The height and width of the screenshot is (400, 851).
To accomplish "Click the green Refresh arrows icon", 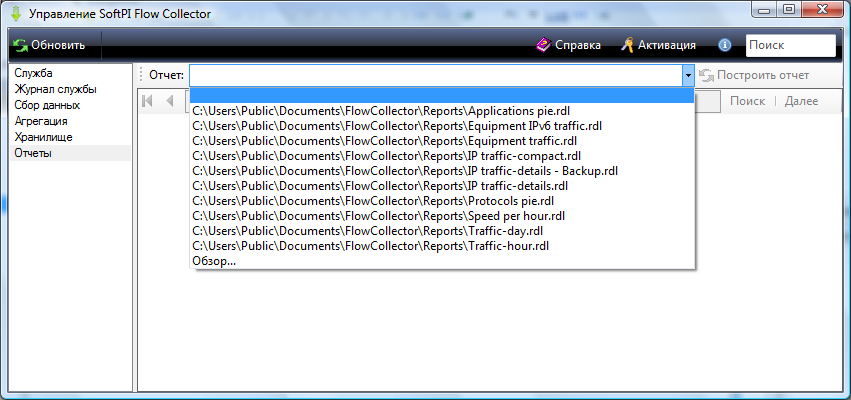I will point(21,45).
